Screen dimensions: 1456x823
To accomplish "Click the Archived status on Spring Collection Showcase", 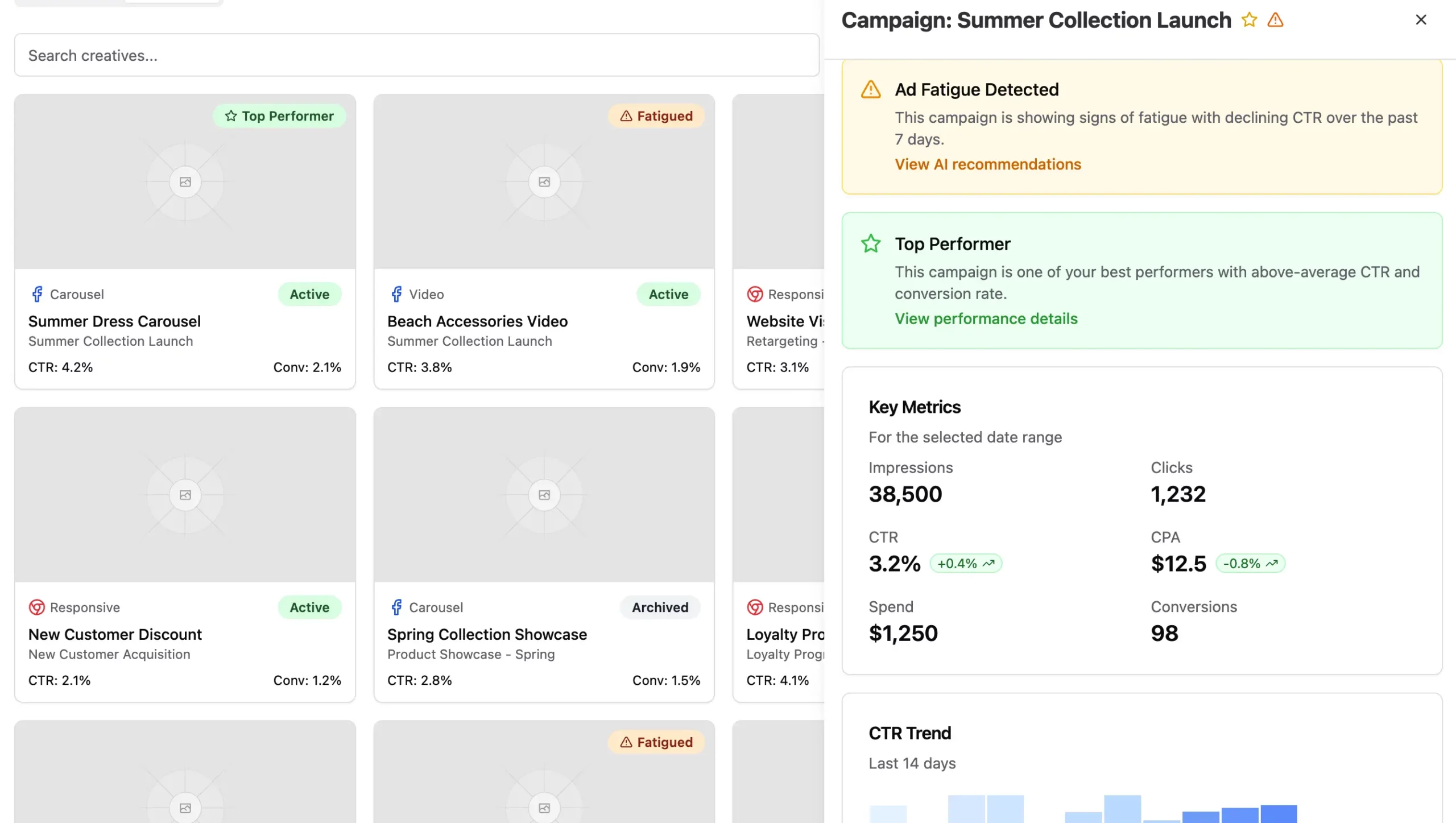I will [660, 607].
